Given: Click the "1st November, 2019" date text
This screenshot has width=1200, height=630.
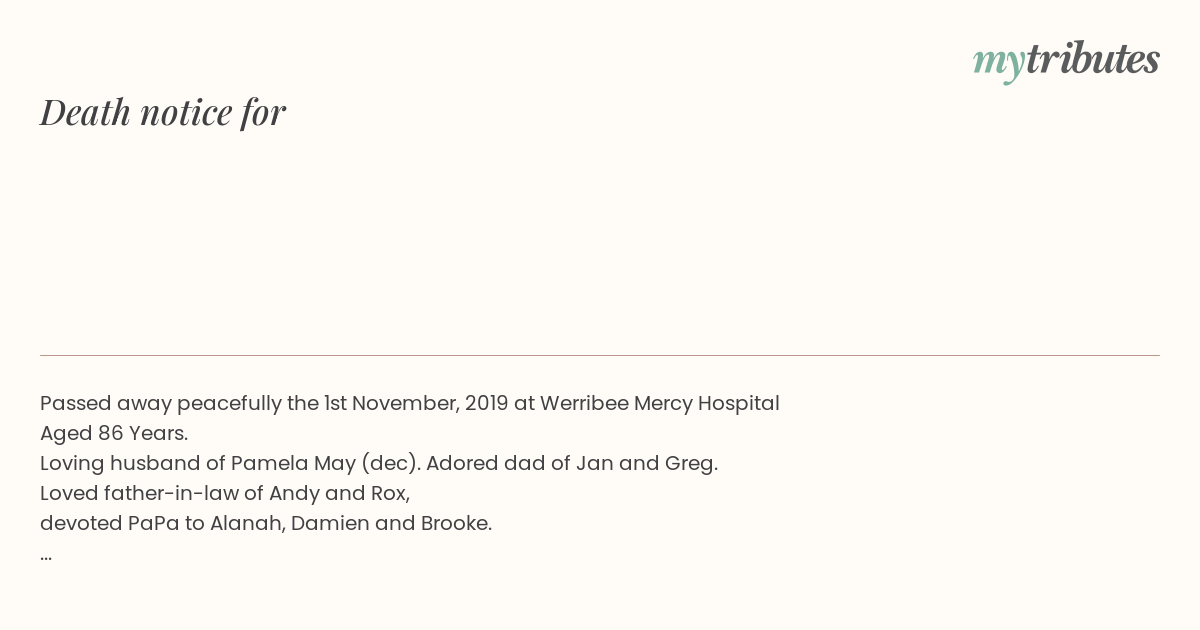Looking at the screenshot, I should coord(416,404).
